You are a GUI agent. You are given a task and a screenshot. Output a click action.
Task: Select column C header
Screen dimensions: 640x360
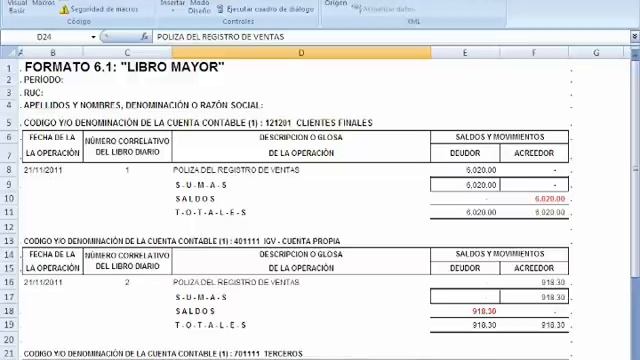127,52
